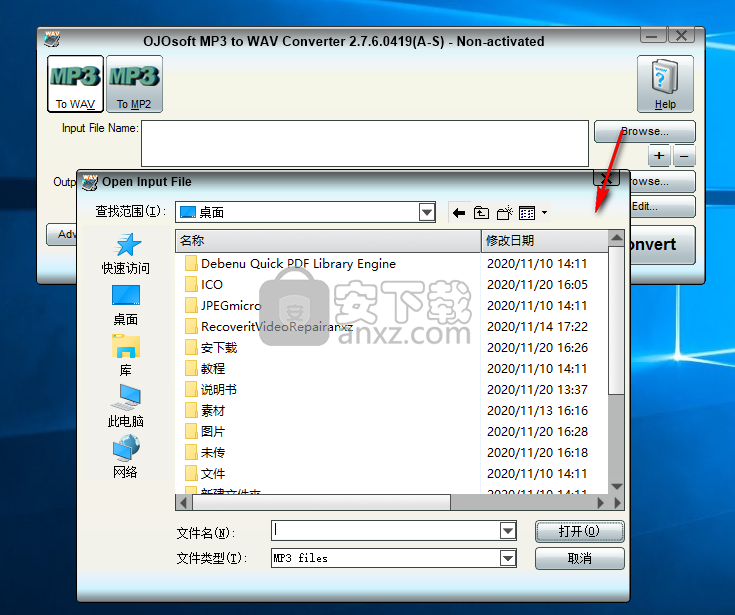Click the horizontal scrollbar left arrow
The height and width of the screenshot is (615, 735).
183,502
